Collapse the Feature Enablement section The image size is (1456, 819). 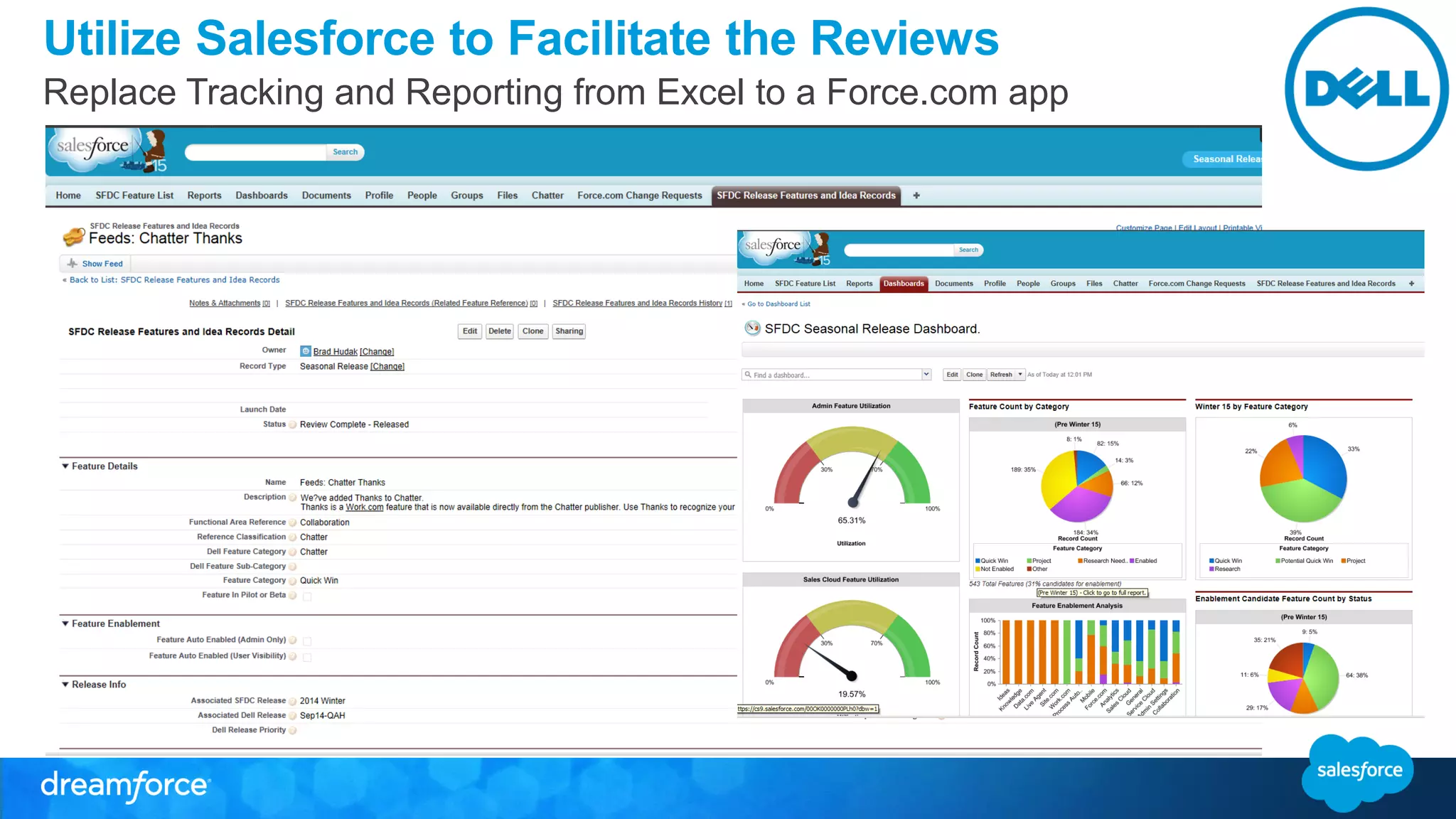coord(65,623)
